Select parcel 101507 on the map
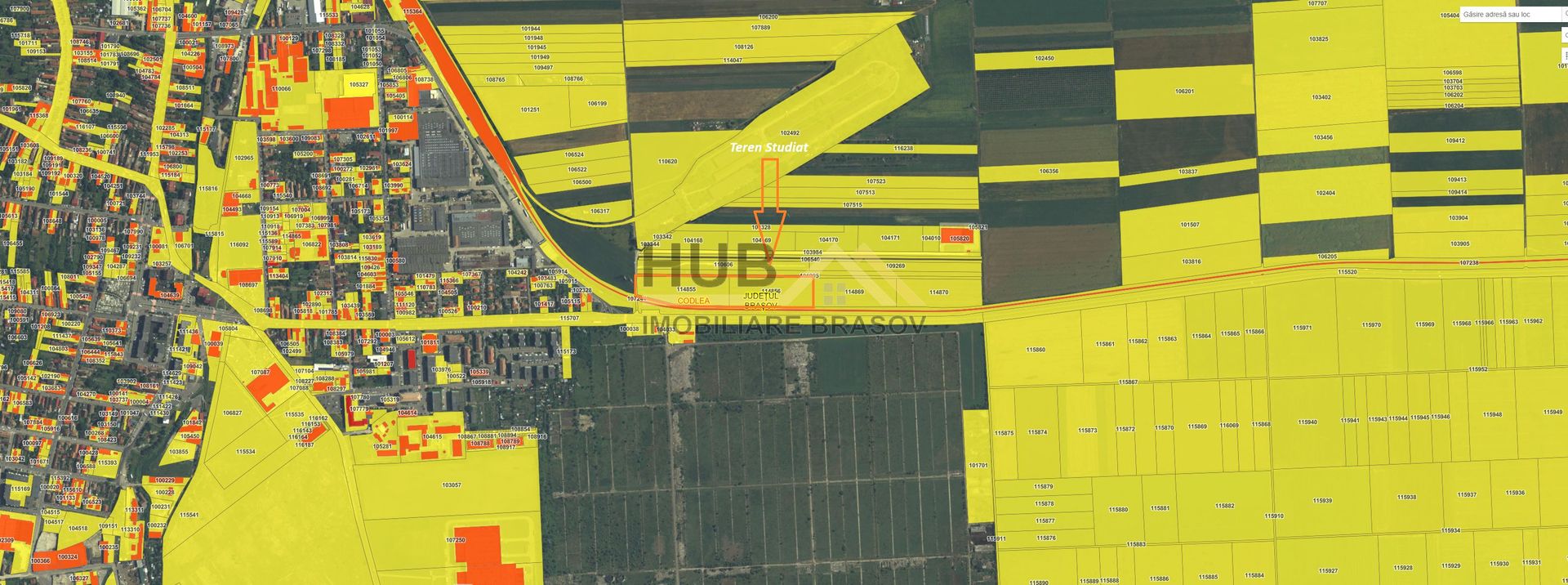This screenshot has width=1568, height=585. pyautogui.click(x=1190, y=225)
